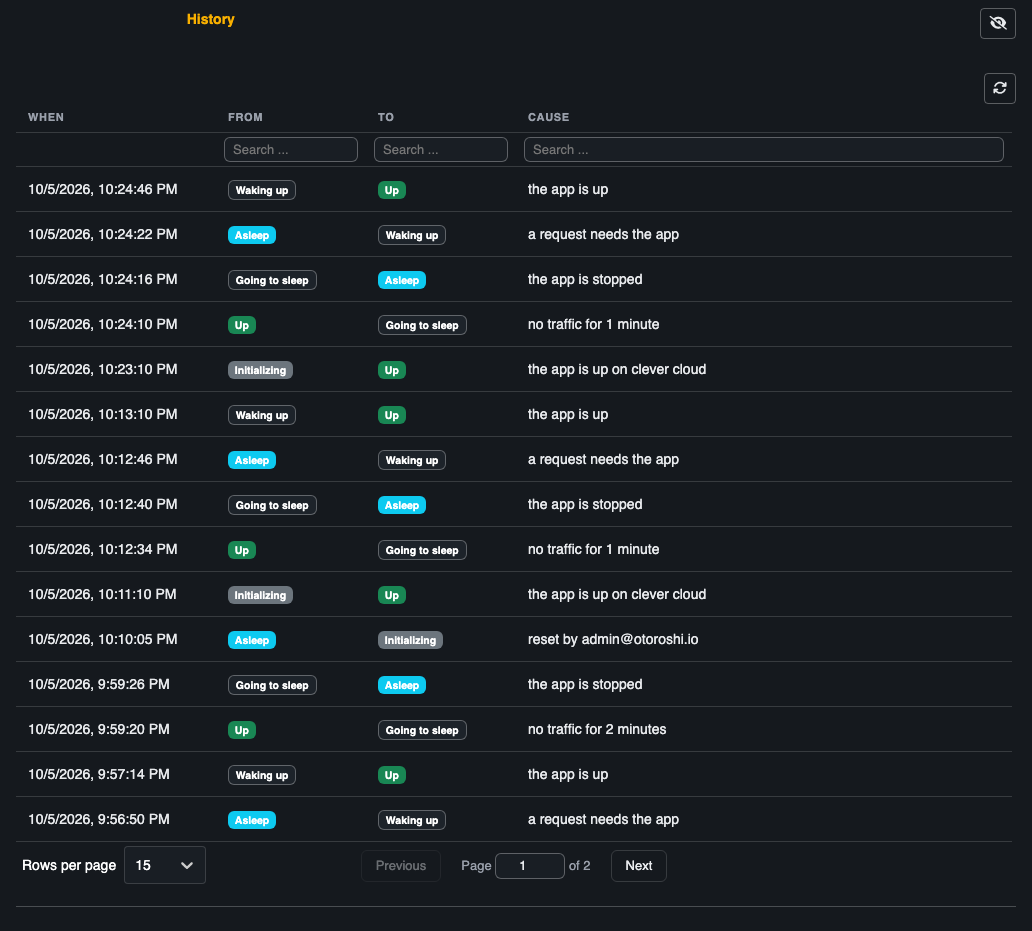Select the 10:24:22 PM timestamp cell
The width and height of the screenshot is (1032, 931).
point(103,234)
